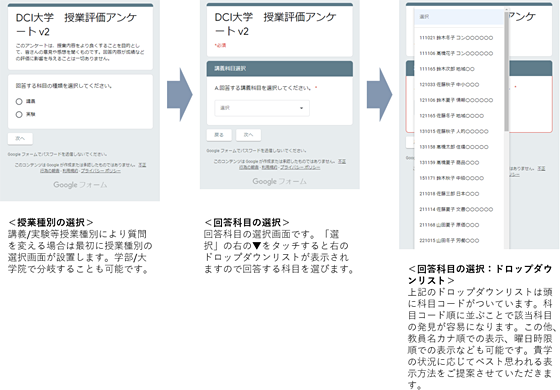Open プライバシーポリシー link on the 講義/実験 form page

[x=100, y=171]
